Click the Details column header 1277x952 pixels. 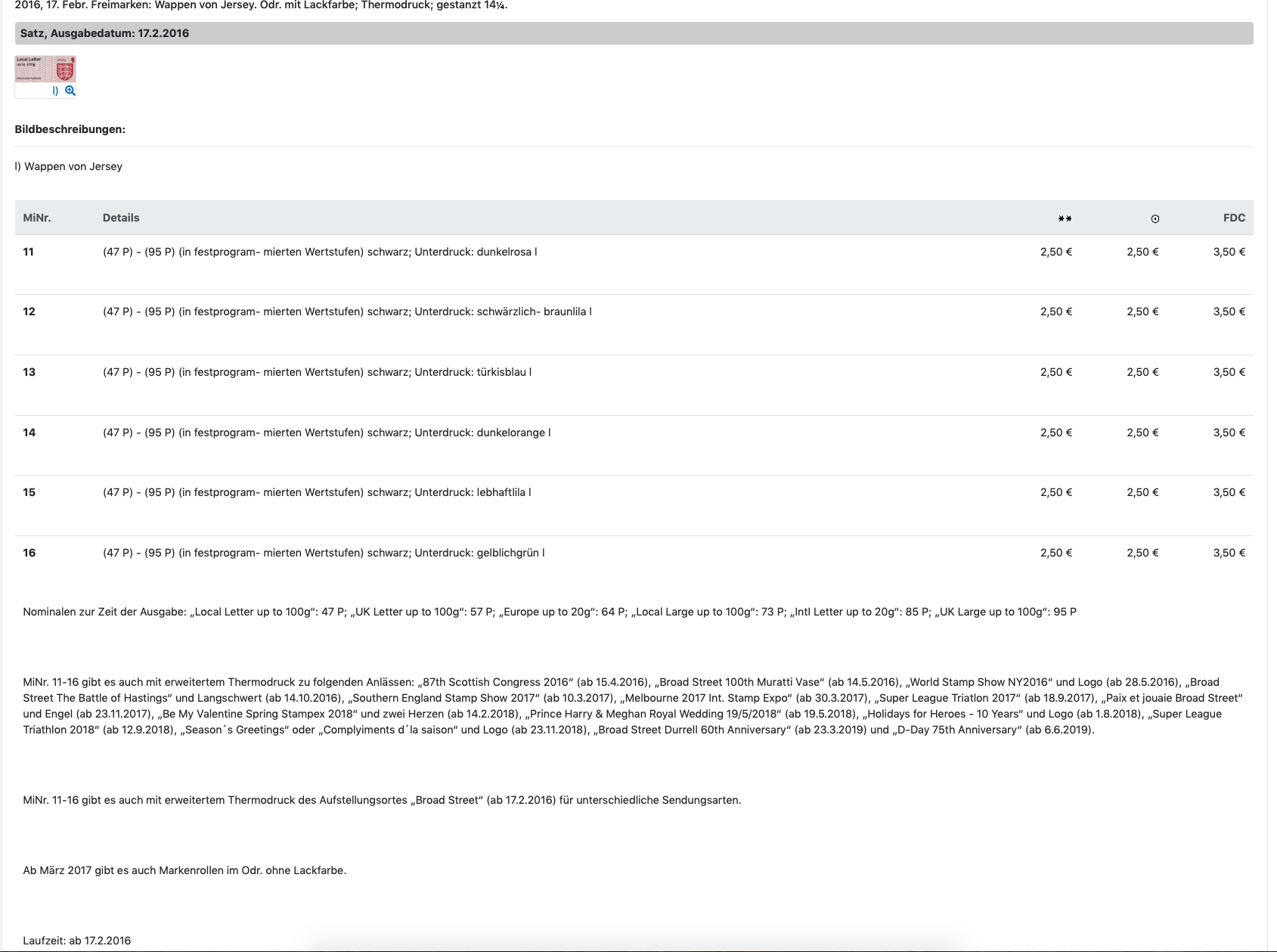tap(121, 218)
